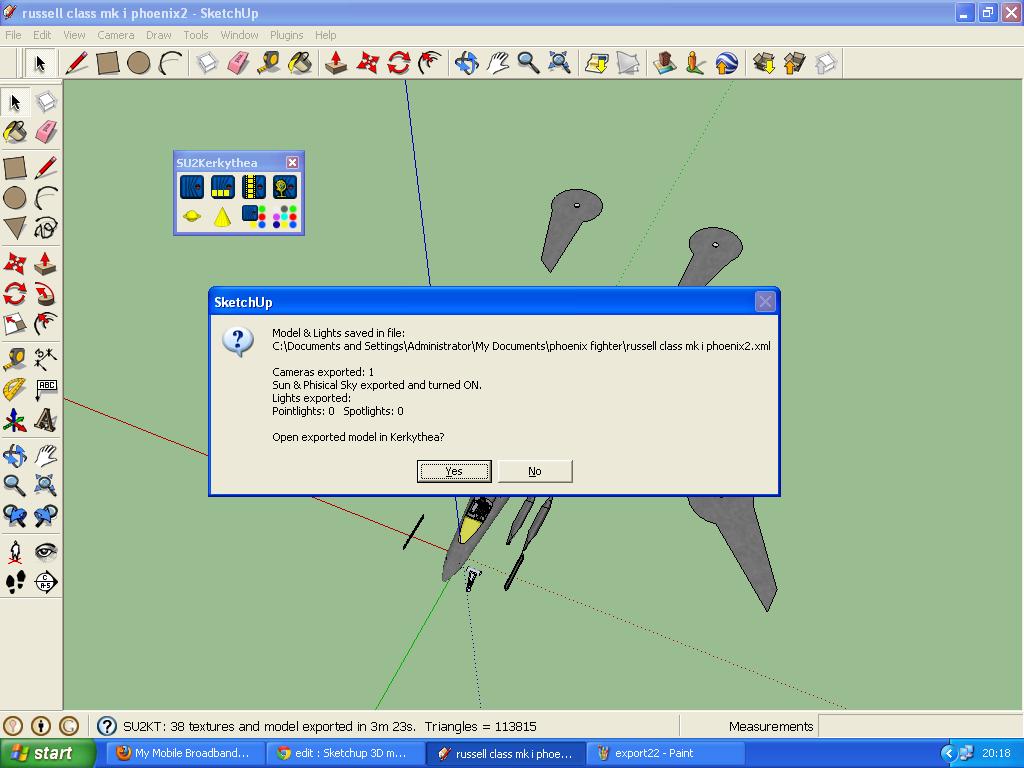Select Position Camera tool in left toolbar

pos(14,552)
